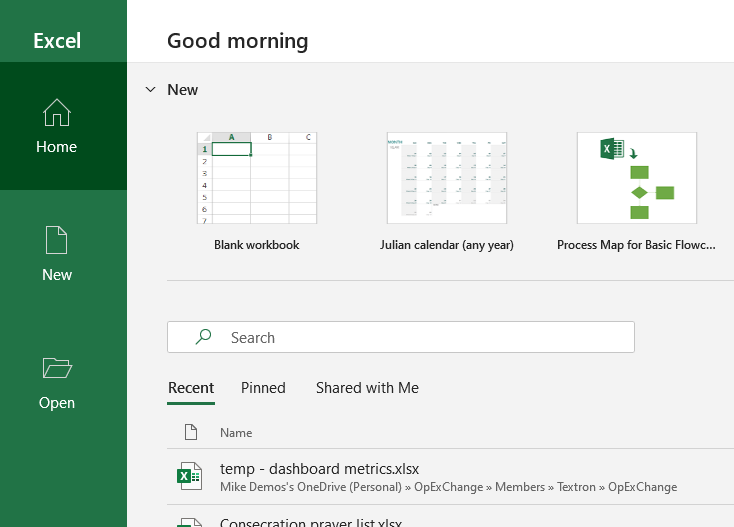The image size is (734, 527).
Task: Click the document icon in the Name column header
Action: [191, 432]
